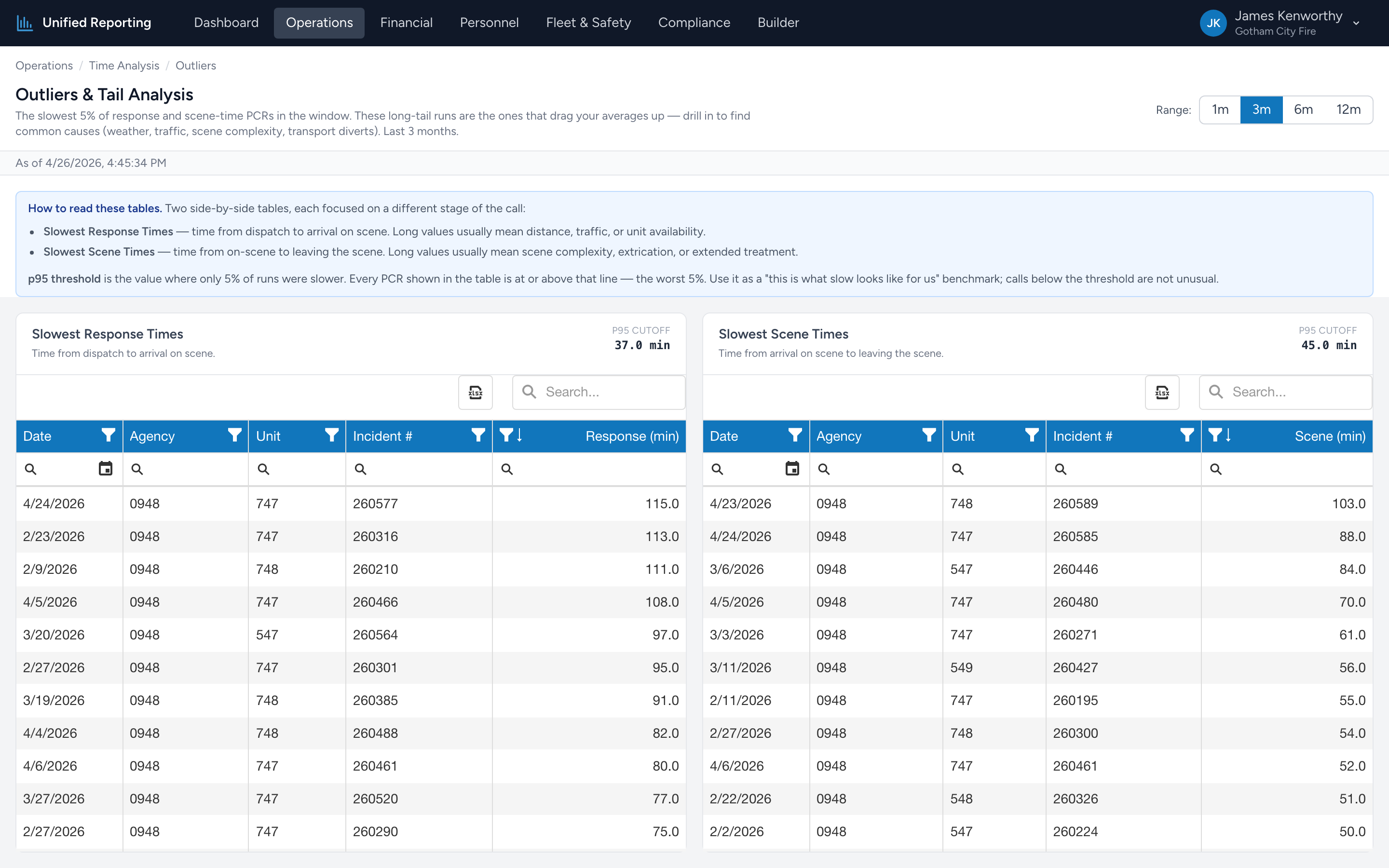The image size is (1389, 868).
Task: Expand James Kenworthy user menu
Action: [1356, 24]
